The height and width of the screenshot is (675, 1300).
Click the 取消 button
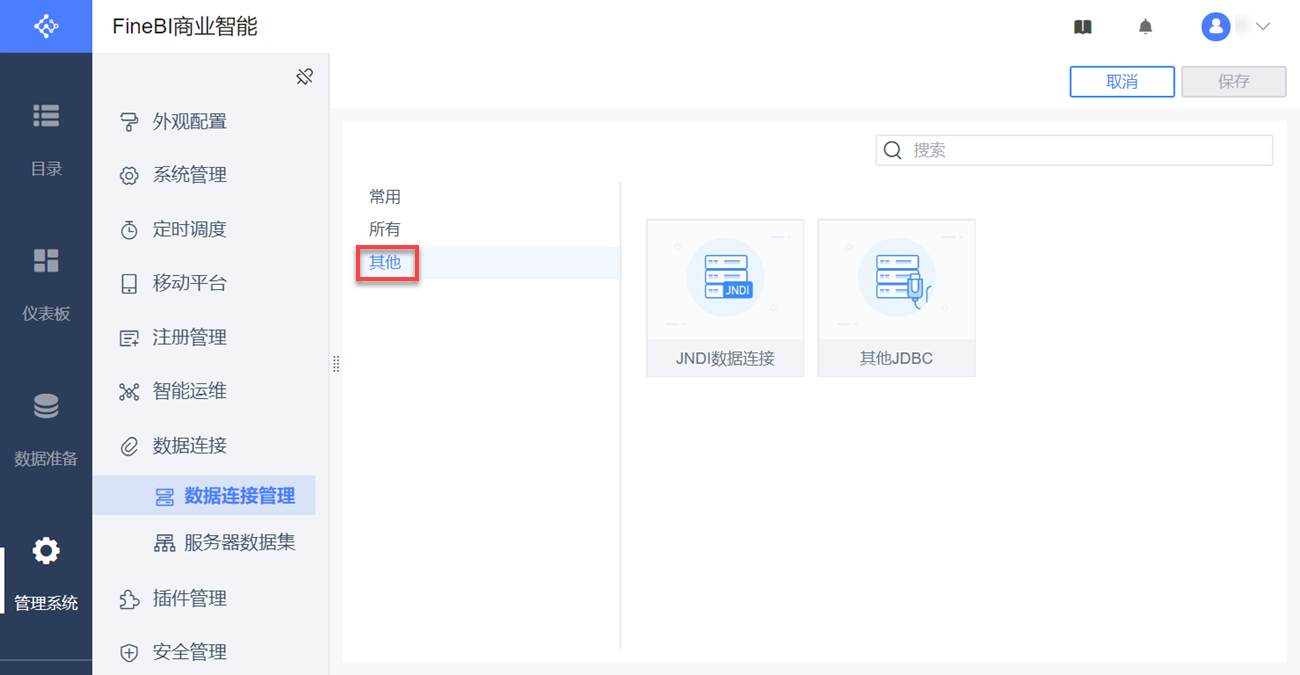[1122, 82]
